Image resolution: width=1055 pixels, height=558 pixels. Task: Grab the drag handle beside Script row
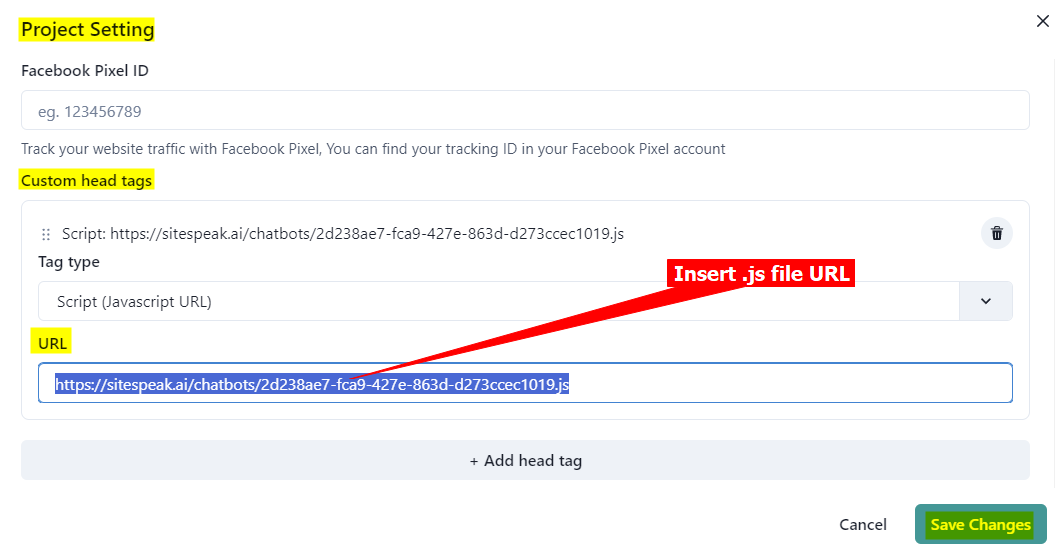pos(46,234)
